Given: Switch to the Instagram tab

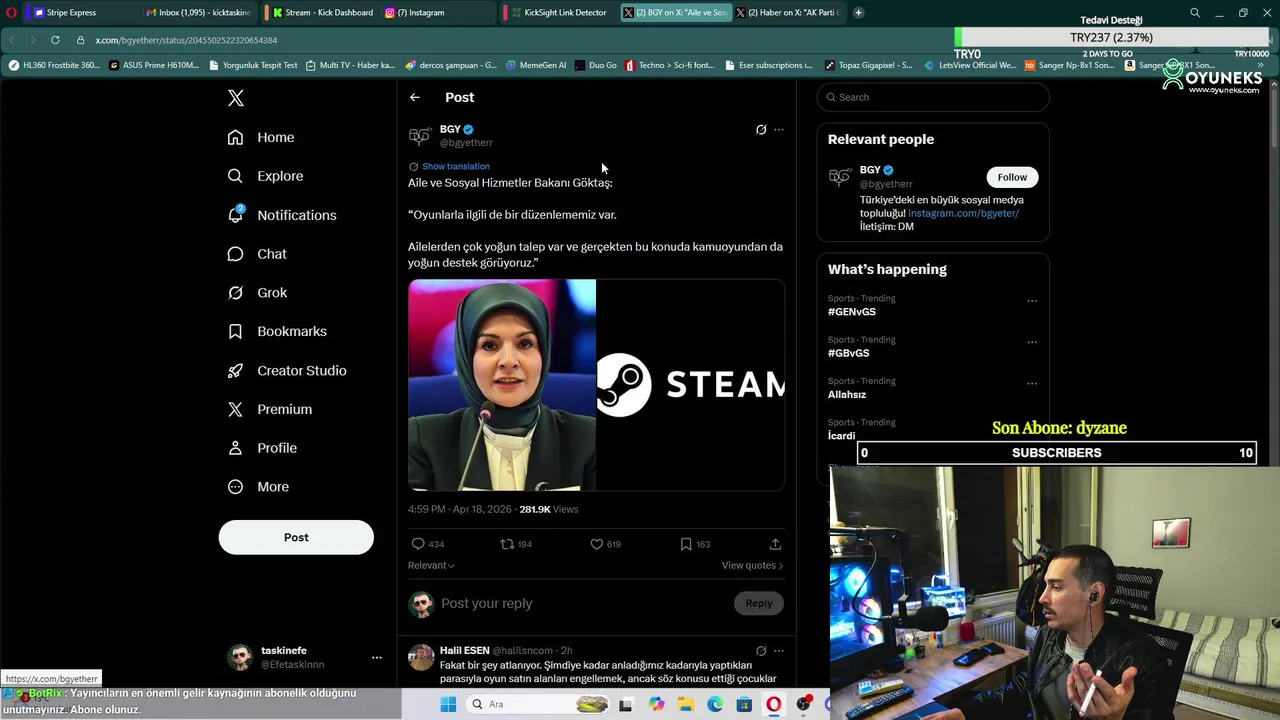Looking at the screenshot, I should 436,12.
